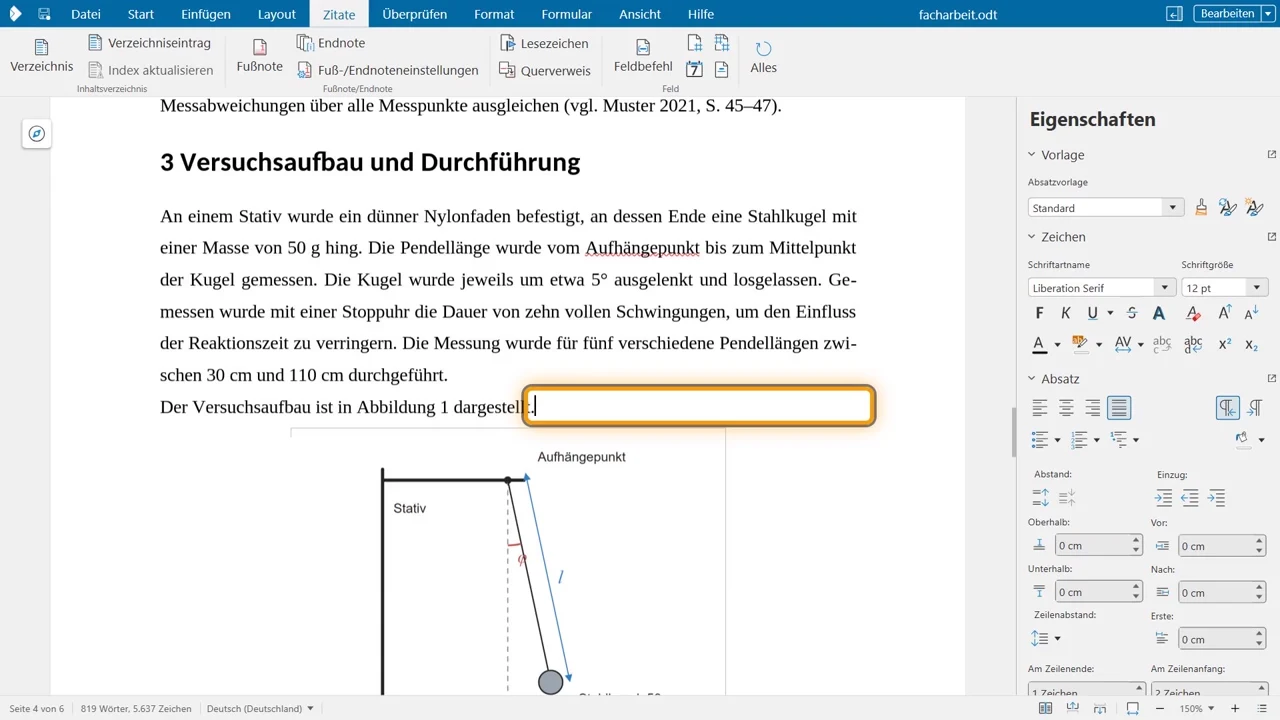The width and height of the screenshot is (1280, 720).
Task: Set paragraph alignment to centered
Action: 1066,408
